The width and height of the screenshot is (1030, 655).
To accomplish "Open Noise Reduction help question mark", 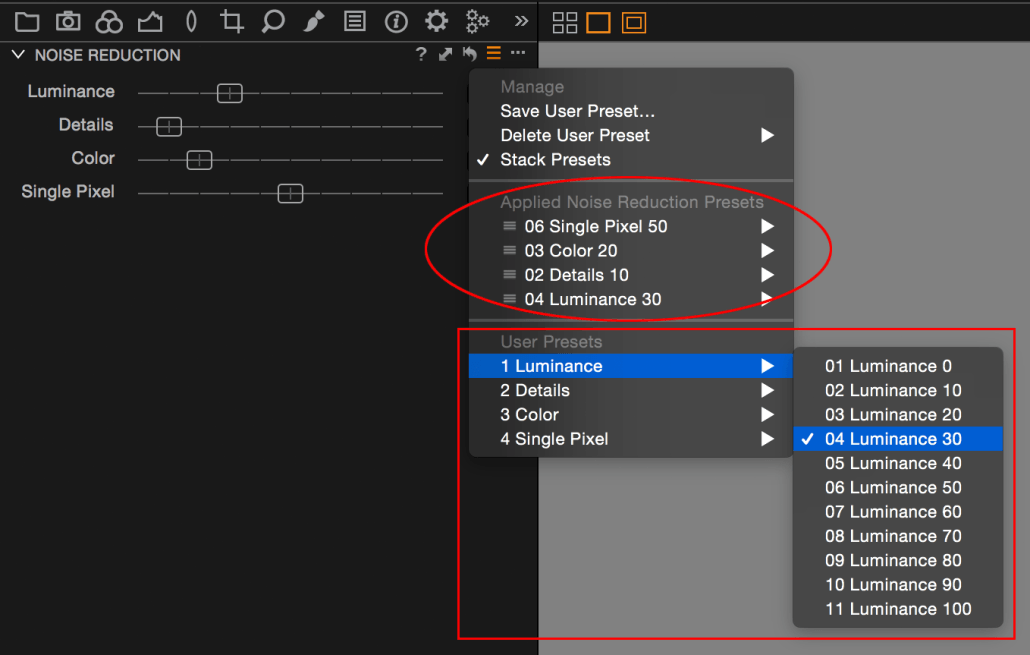I will click(420, 55).
